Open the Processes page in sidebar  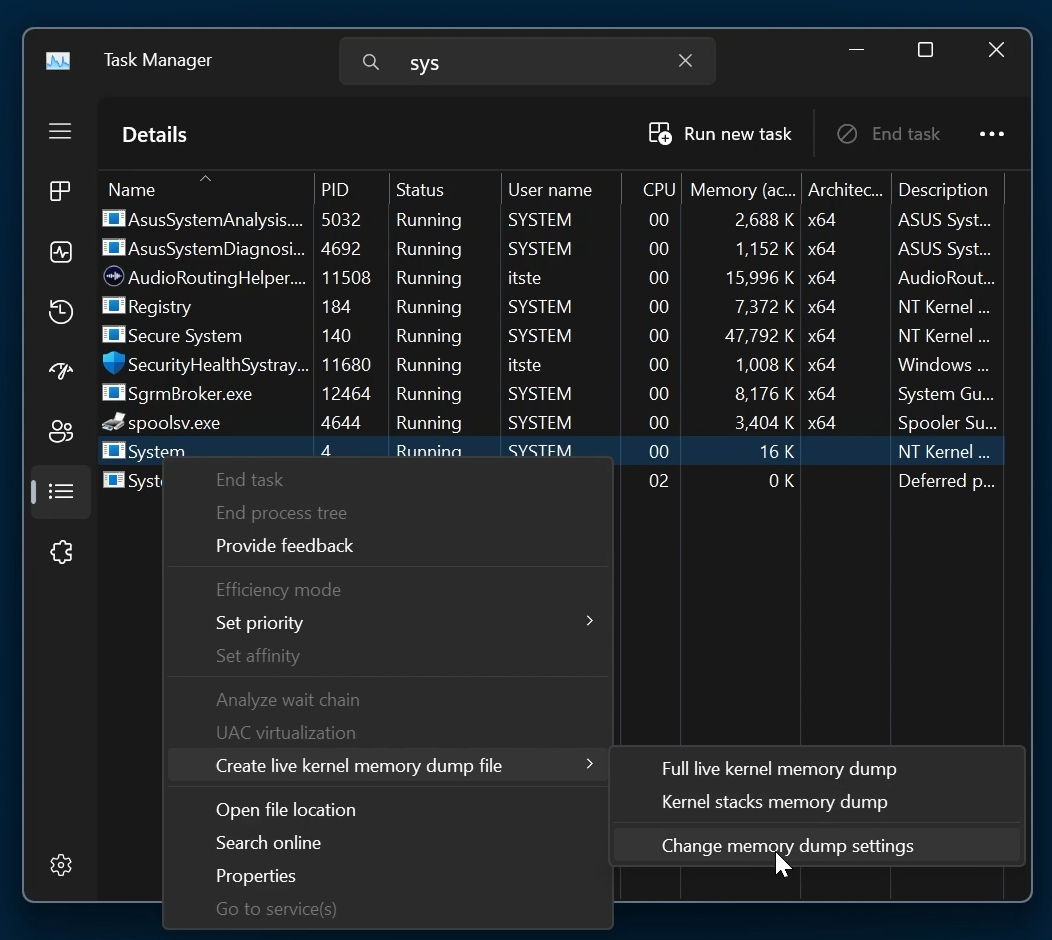coord(60,190)
